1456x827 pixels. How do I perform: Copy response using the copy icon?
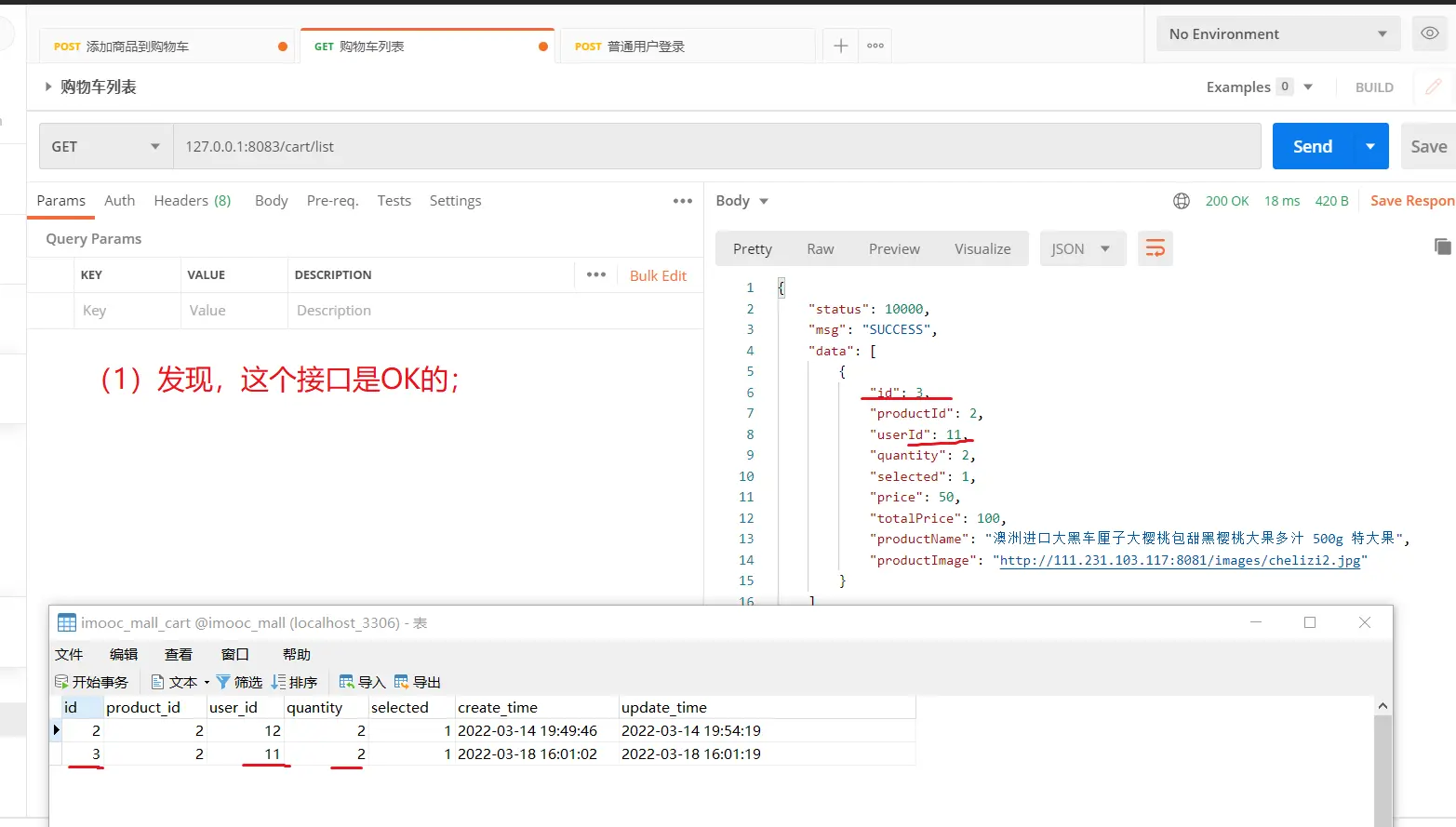(1442, 247)
